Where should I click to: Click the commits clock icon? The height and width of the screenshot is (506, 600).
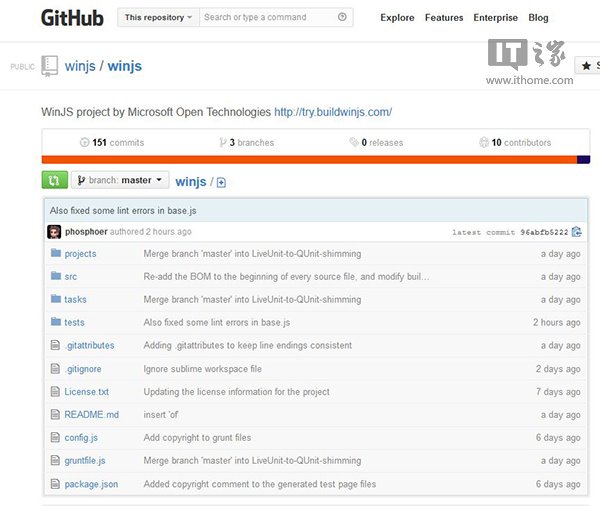coord(84,142)
